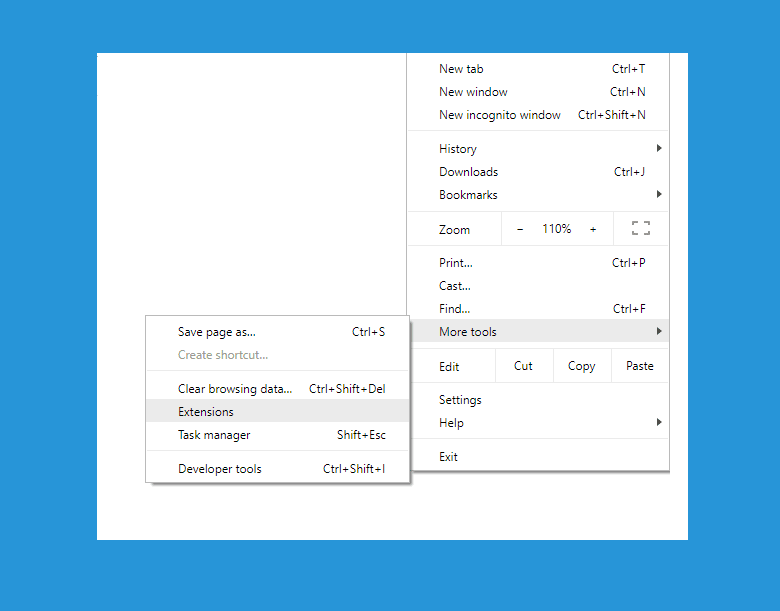Expand the History submenu
The image size is (780, 611).
[539, 149]
